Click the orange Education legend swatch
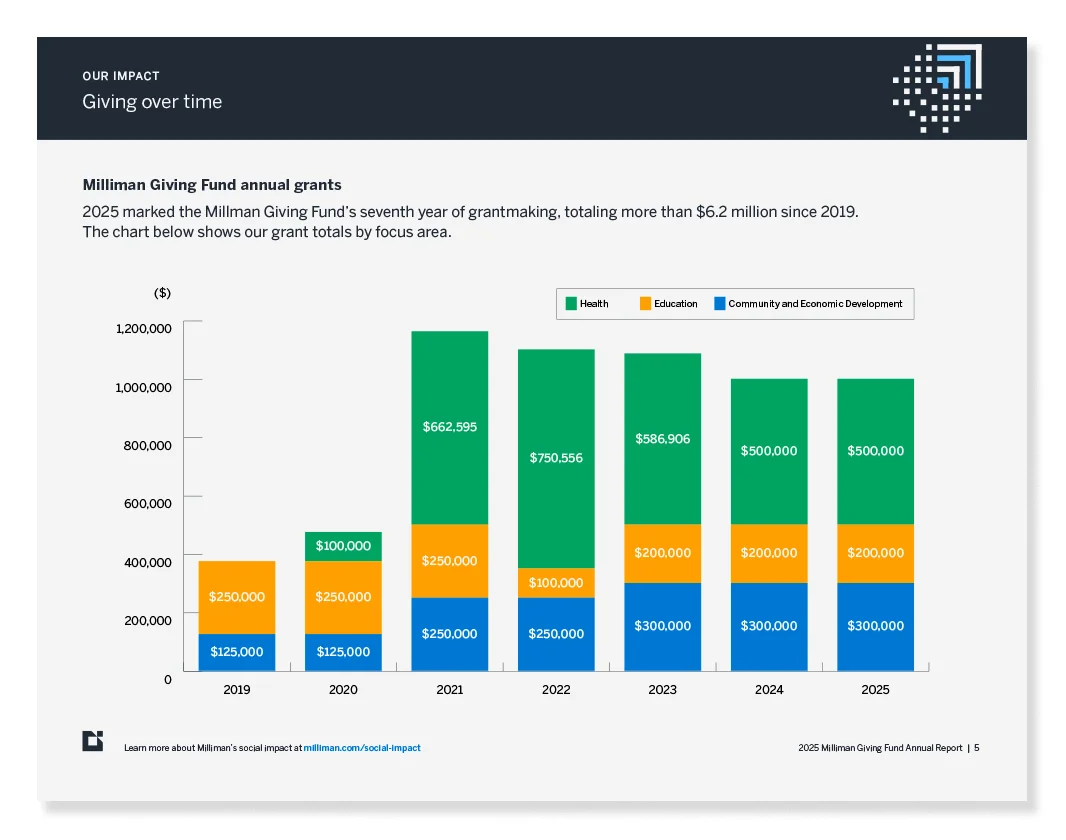Screen dimensions: 1066x840 [645, 304]
